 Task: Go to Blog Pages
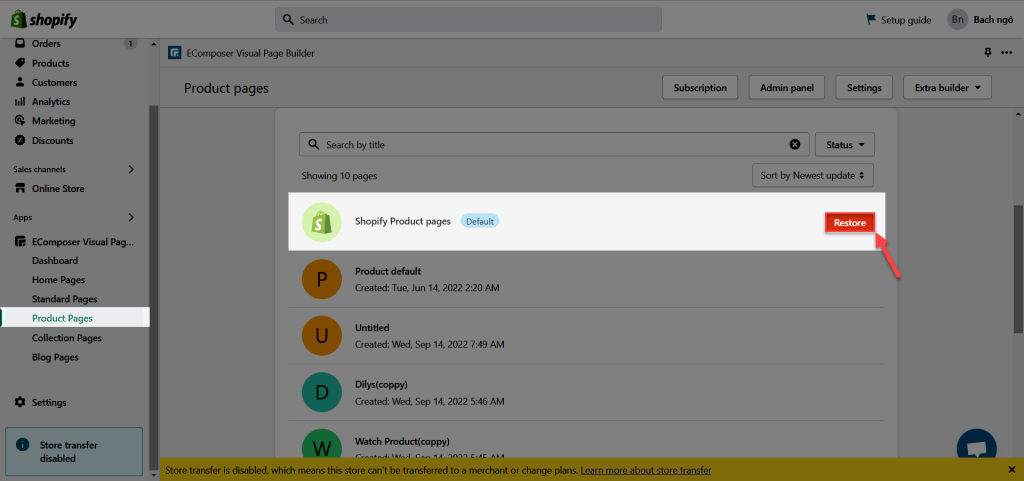55,358
